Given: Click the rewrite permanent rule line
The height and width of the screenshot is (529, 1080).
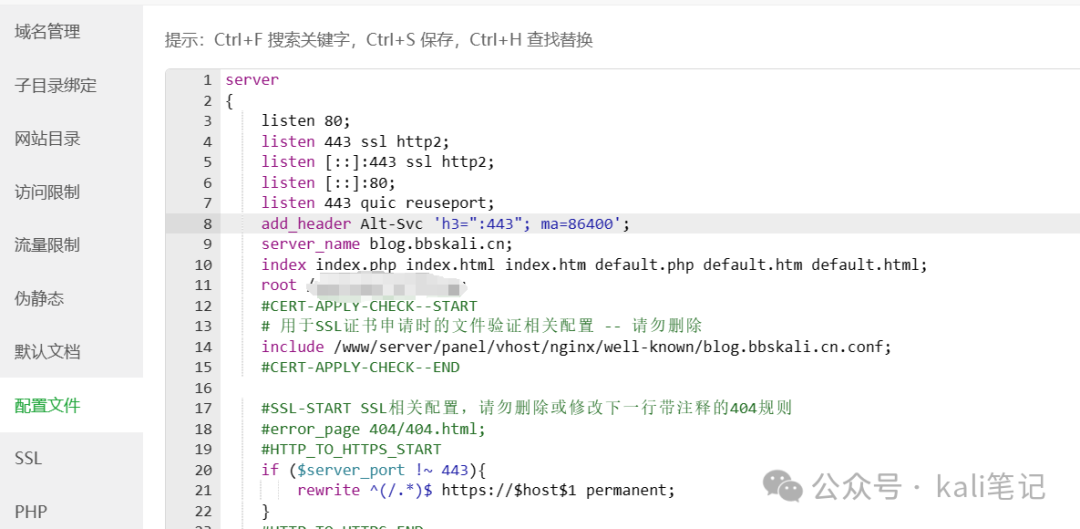Looking at the screenshot, I should (486, 490).
